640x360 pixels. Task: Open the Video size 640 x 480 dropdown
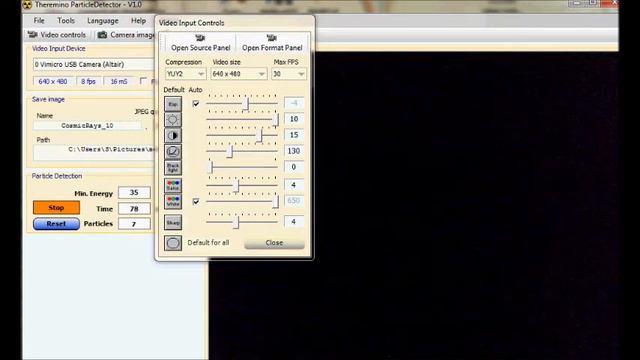click(x=239, y=74)
